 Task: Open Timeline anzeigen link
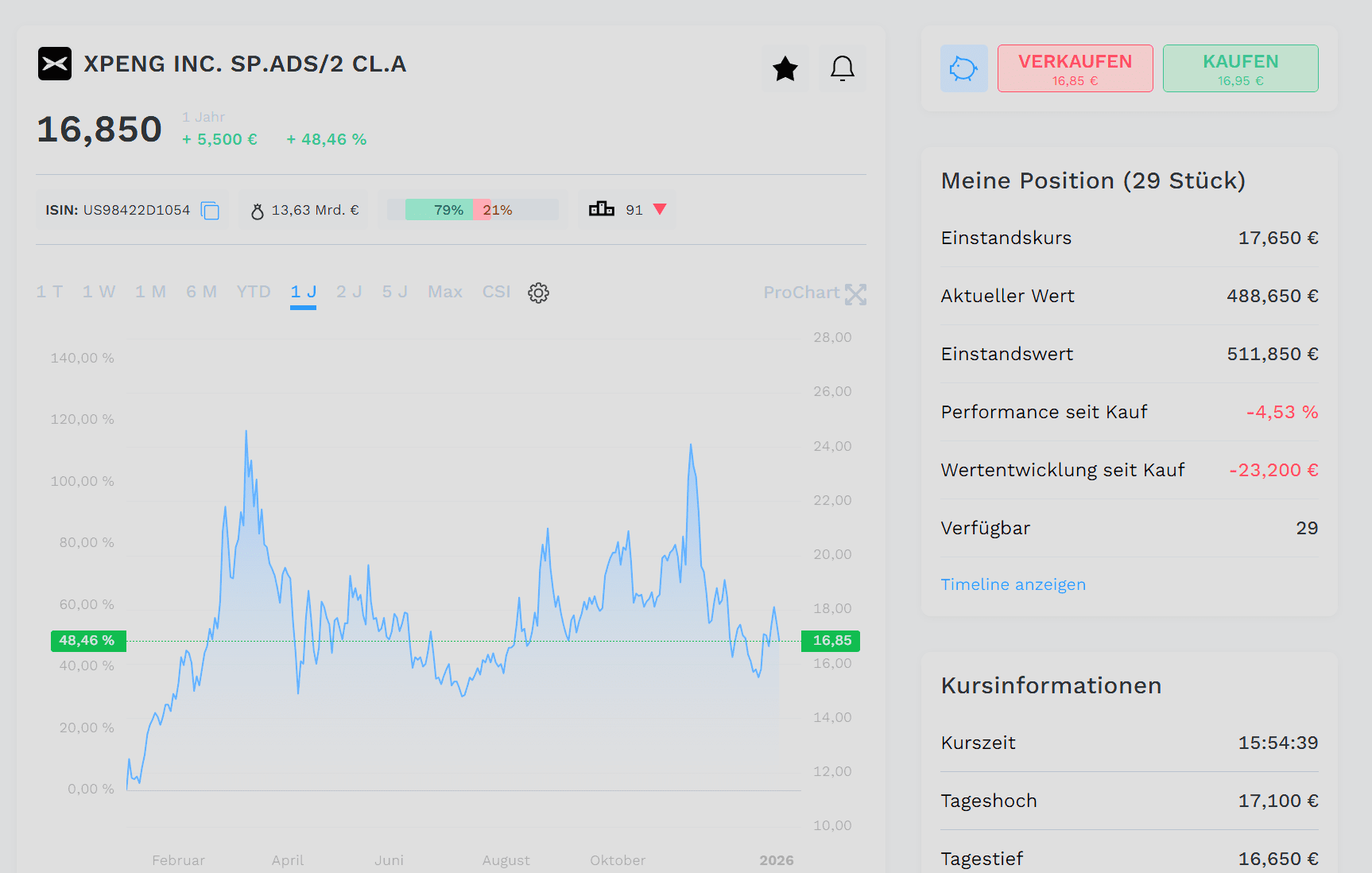tap(1013, 584)
